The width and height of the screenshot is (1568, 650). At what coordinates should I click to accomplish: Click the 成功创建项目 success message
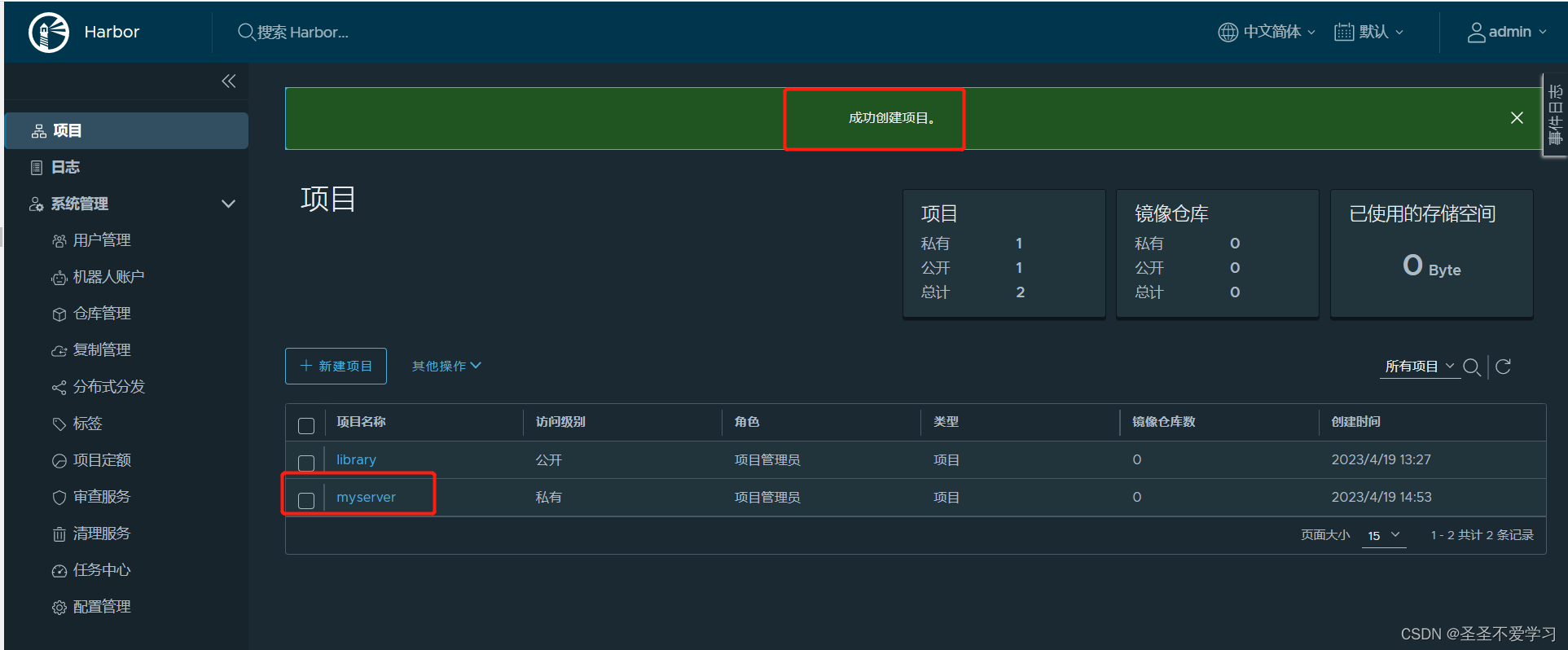[x=892, y=118]
